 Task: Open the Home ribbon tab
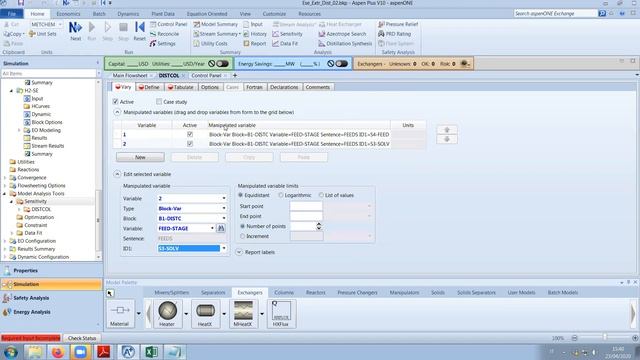[x=37, y=13]
